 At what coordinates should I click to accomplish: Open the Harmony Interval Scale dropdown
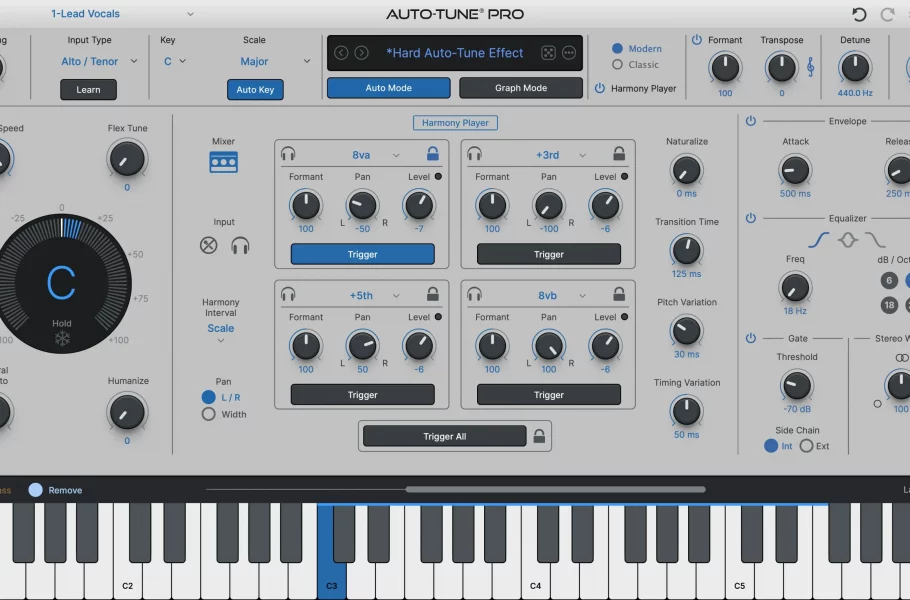point(221,332)
